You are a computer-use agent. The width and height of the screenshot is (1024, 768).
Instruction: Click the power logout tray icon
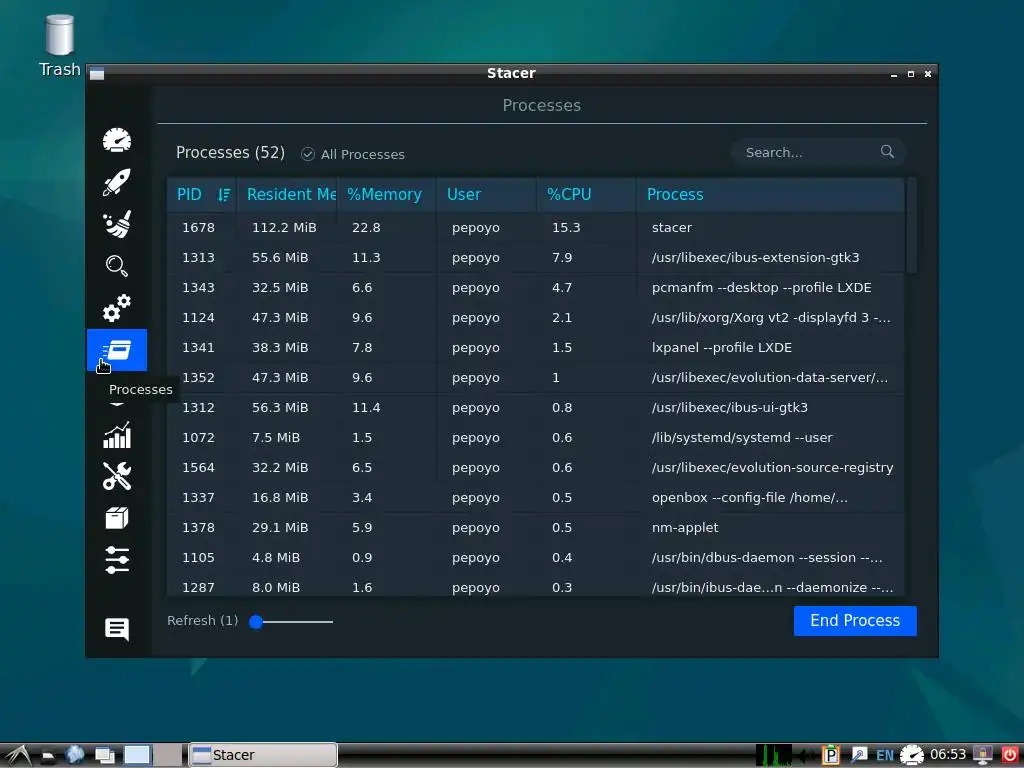point(1010,755)
